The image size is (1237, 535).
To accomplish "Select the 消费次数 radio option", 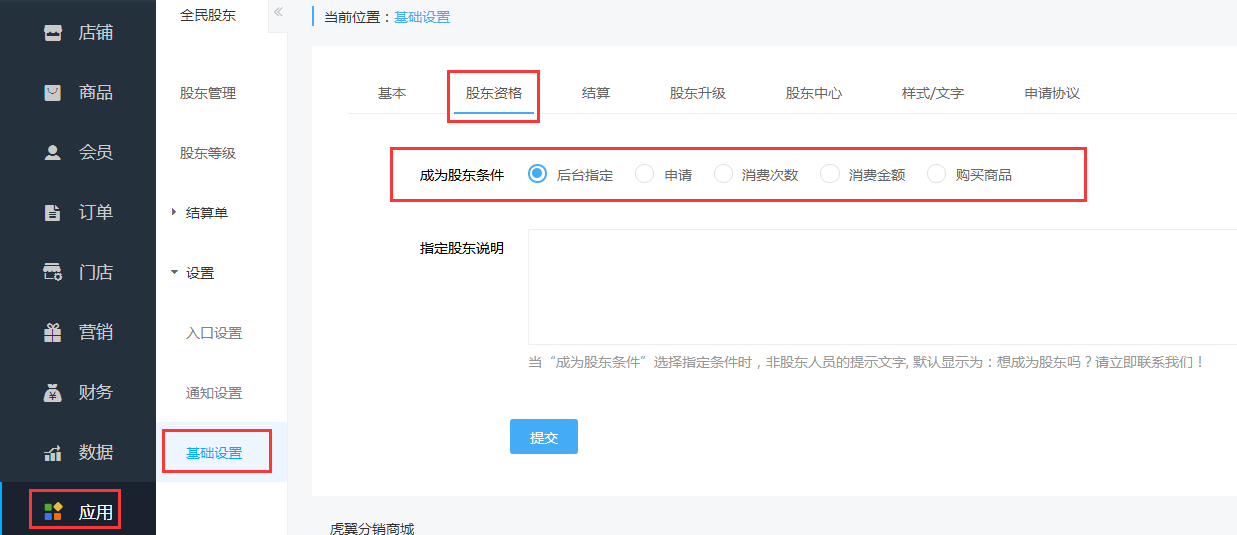I will point(723,174).
